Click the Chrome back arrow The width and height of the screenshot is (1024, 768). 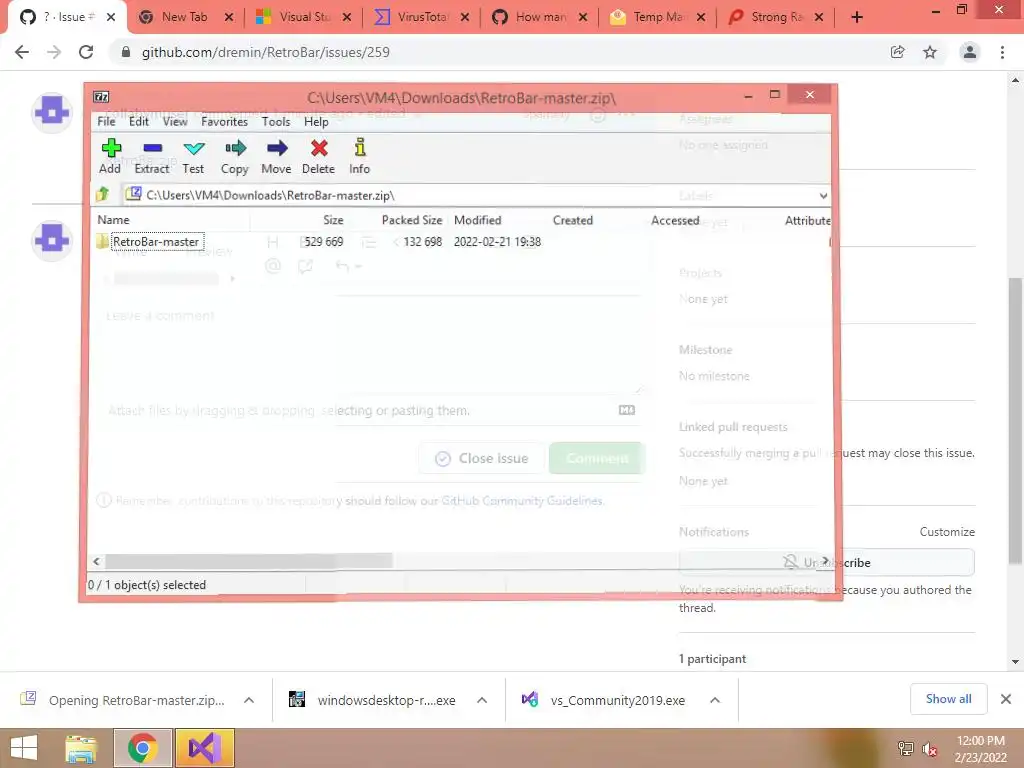[22, 52]
